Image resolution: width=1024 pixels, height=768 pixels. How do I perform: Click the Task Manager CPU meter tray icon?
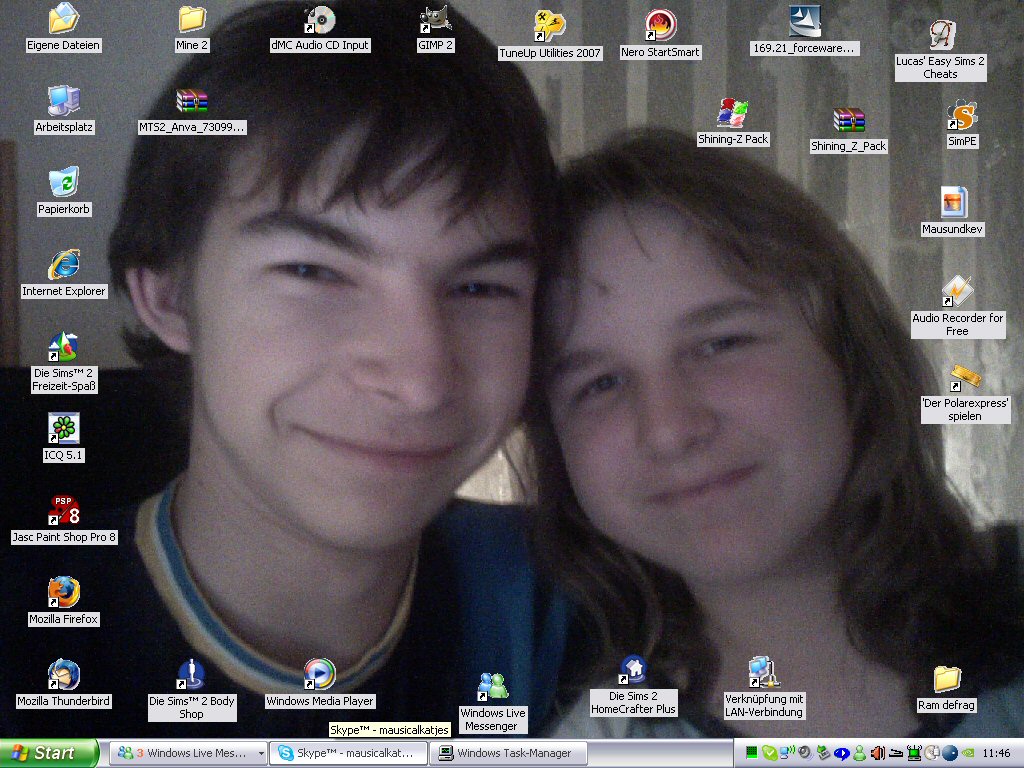point(752,753)
